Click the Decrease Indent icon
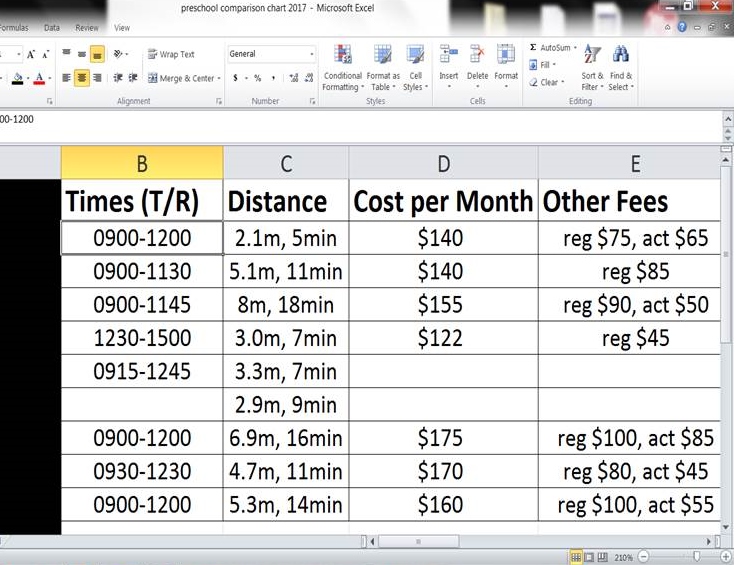 tap(118, 78)
